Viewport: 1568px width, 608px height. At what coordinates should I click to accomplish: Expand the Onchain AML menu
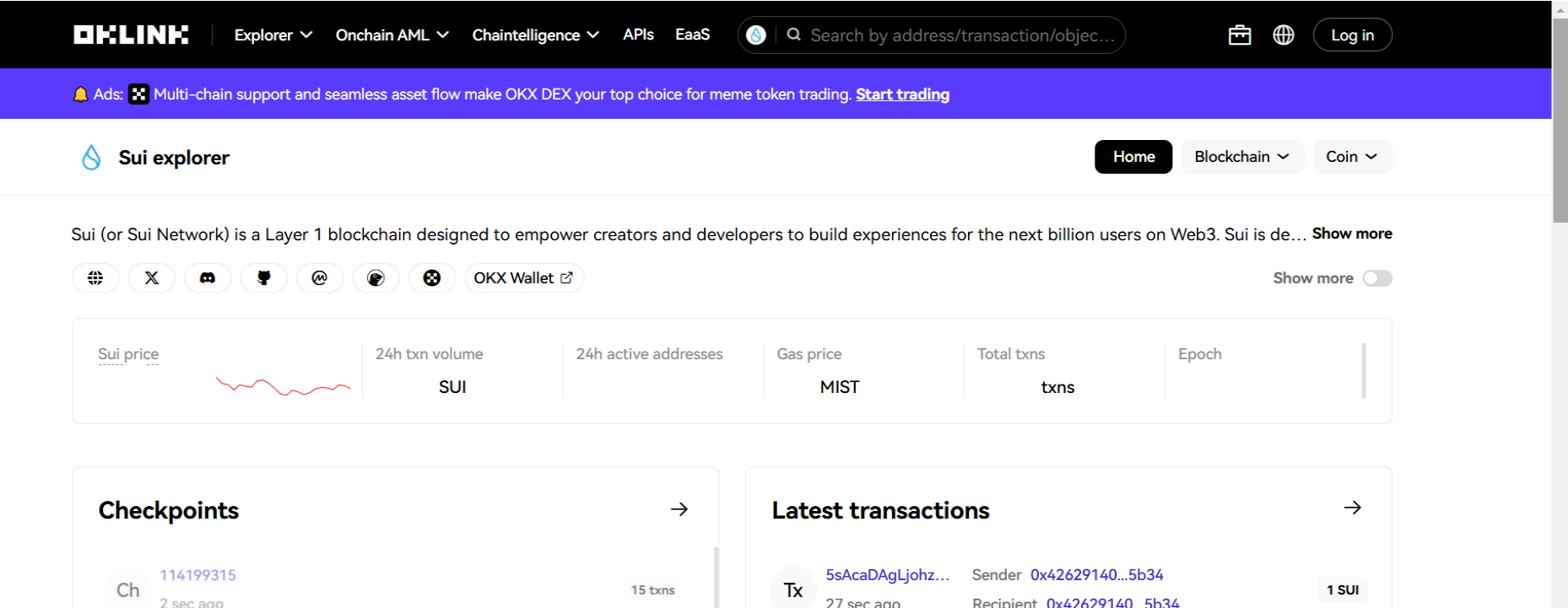point(392,35)
